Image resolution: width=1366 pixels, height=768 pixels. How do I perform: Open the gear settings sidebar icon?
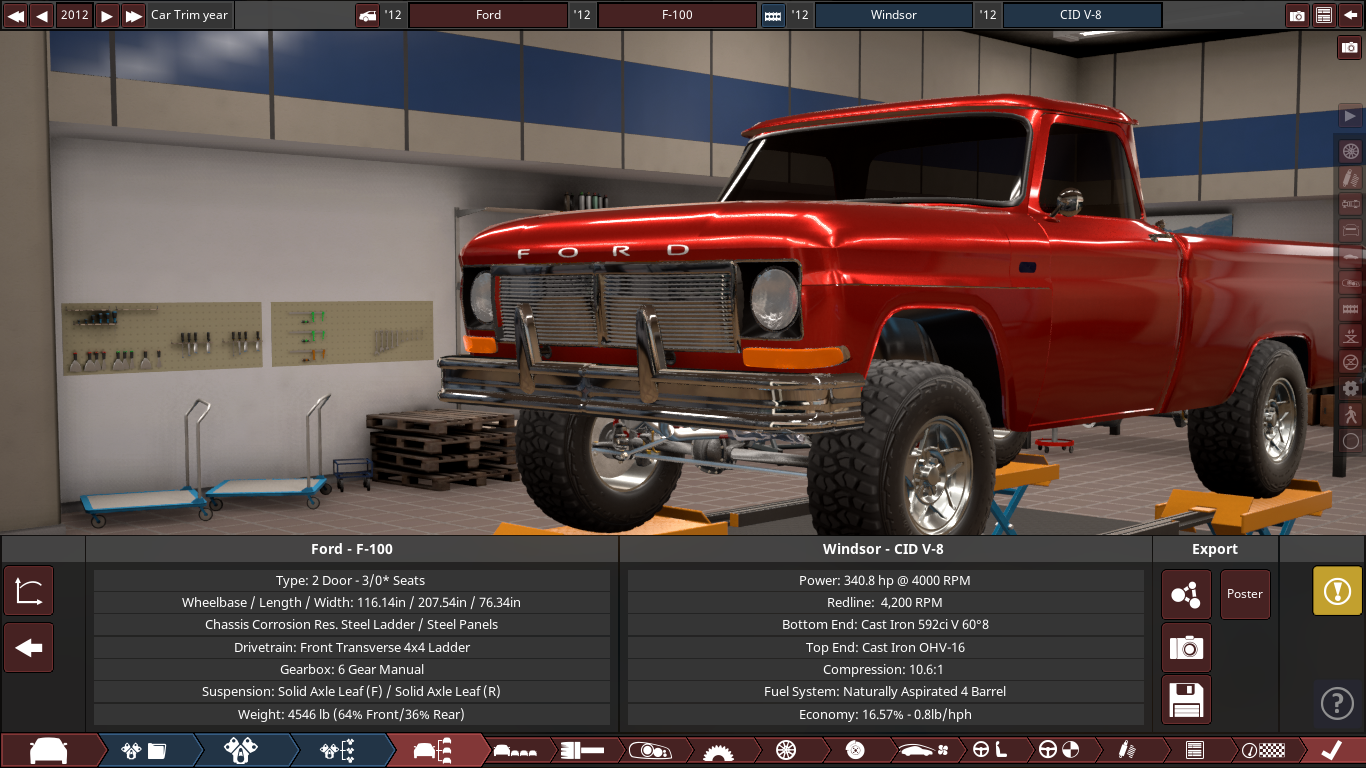(1351, 388)
